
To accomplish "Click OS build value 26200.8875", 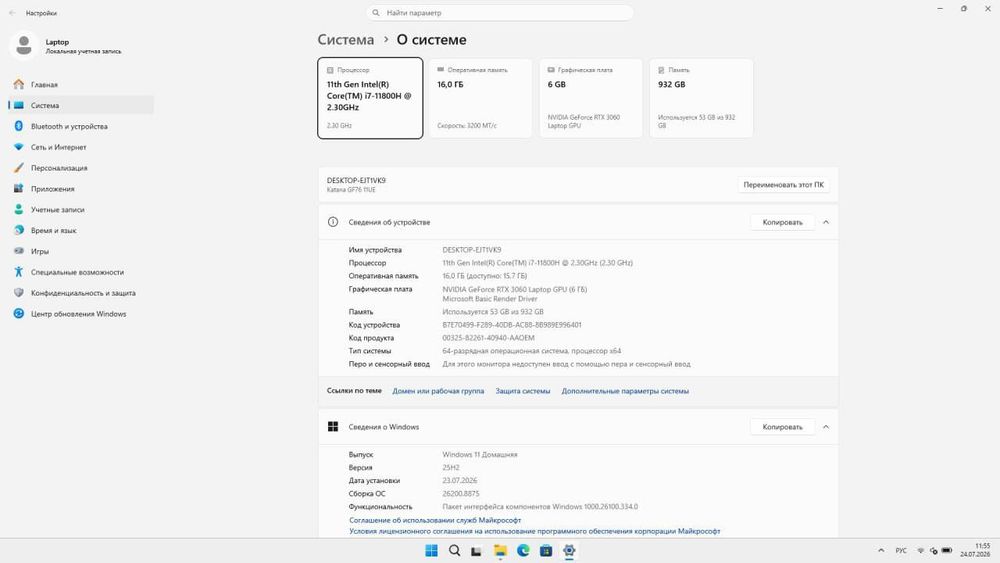I will click(461, 494).
